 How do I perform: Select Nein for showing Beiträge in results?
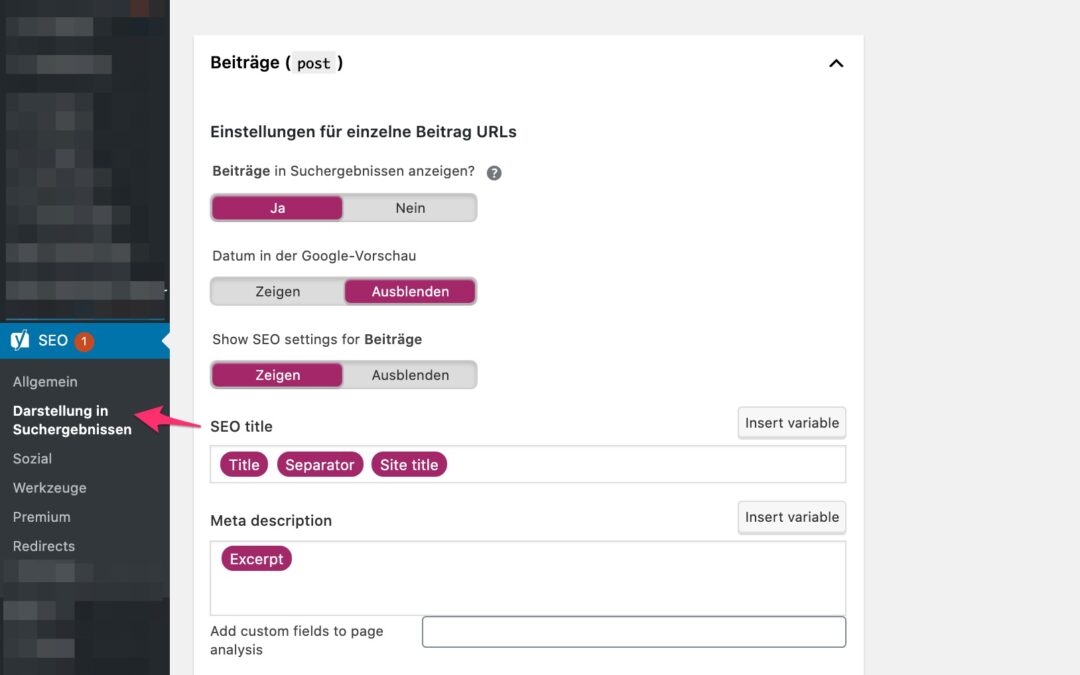pos(410,208)
